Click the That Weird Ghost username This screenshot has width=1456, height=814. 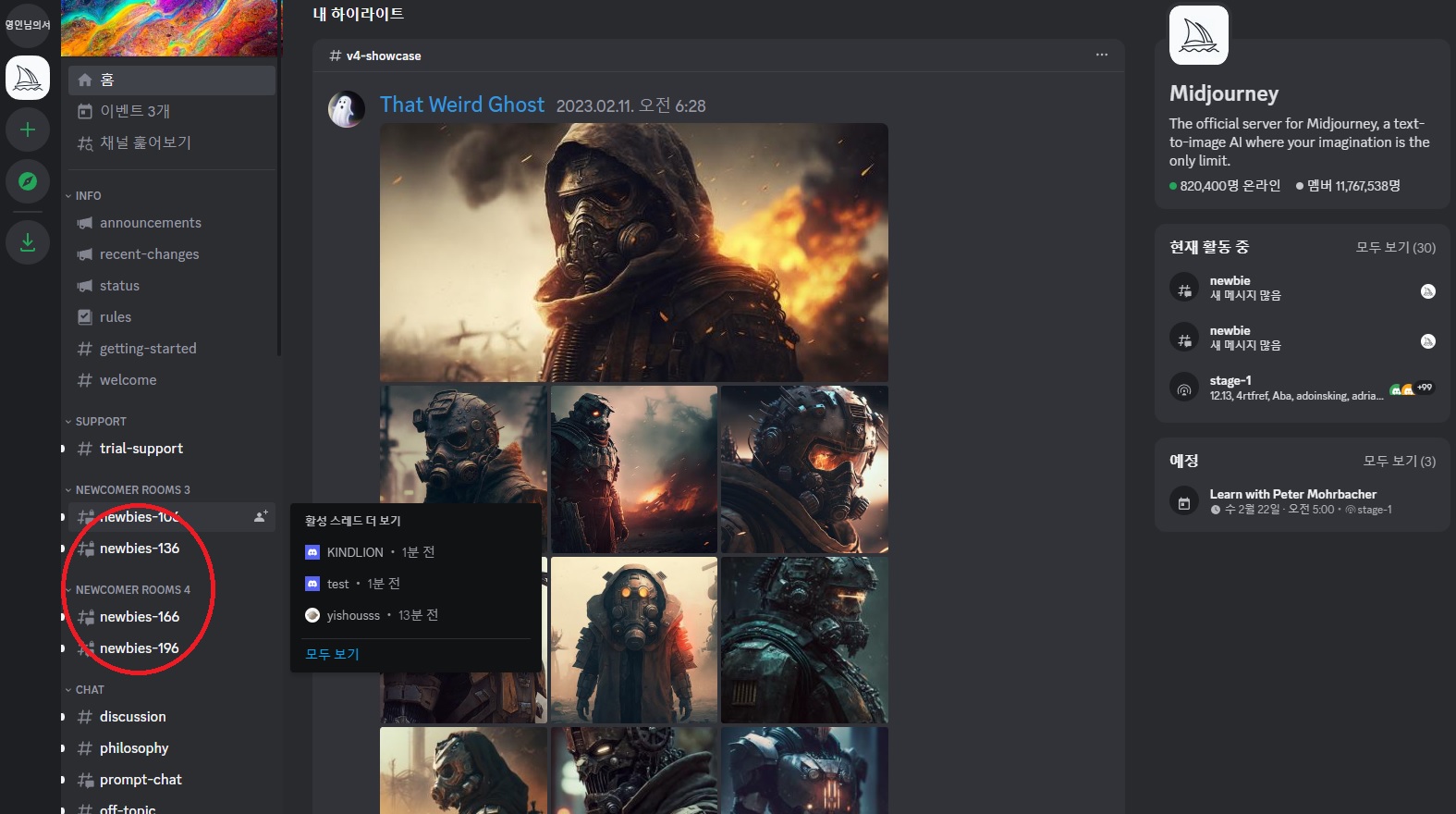tap(462, 105)
